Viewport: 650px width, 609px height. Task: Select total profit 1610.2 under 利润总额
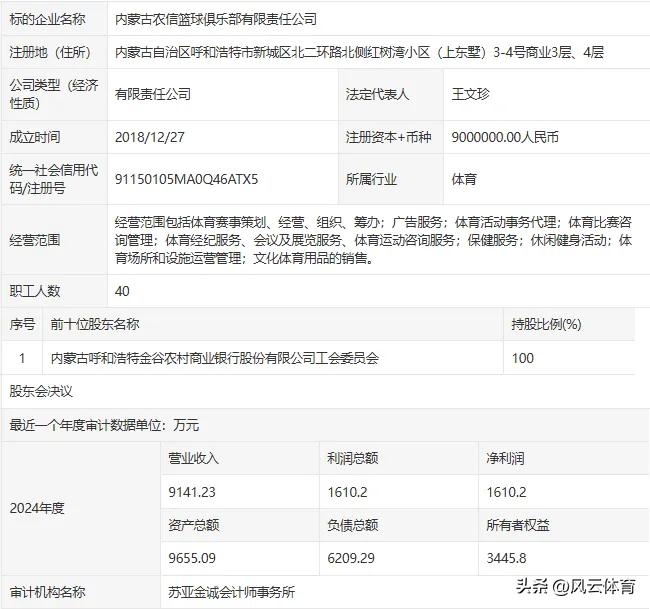pos(347,492)
